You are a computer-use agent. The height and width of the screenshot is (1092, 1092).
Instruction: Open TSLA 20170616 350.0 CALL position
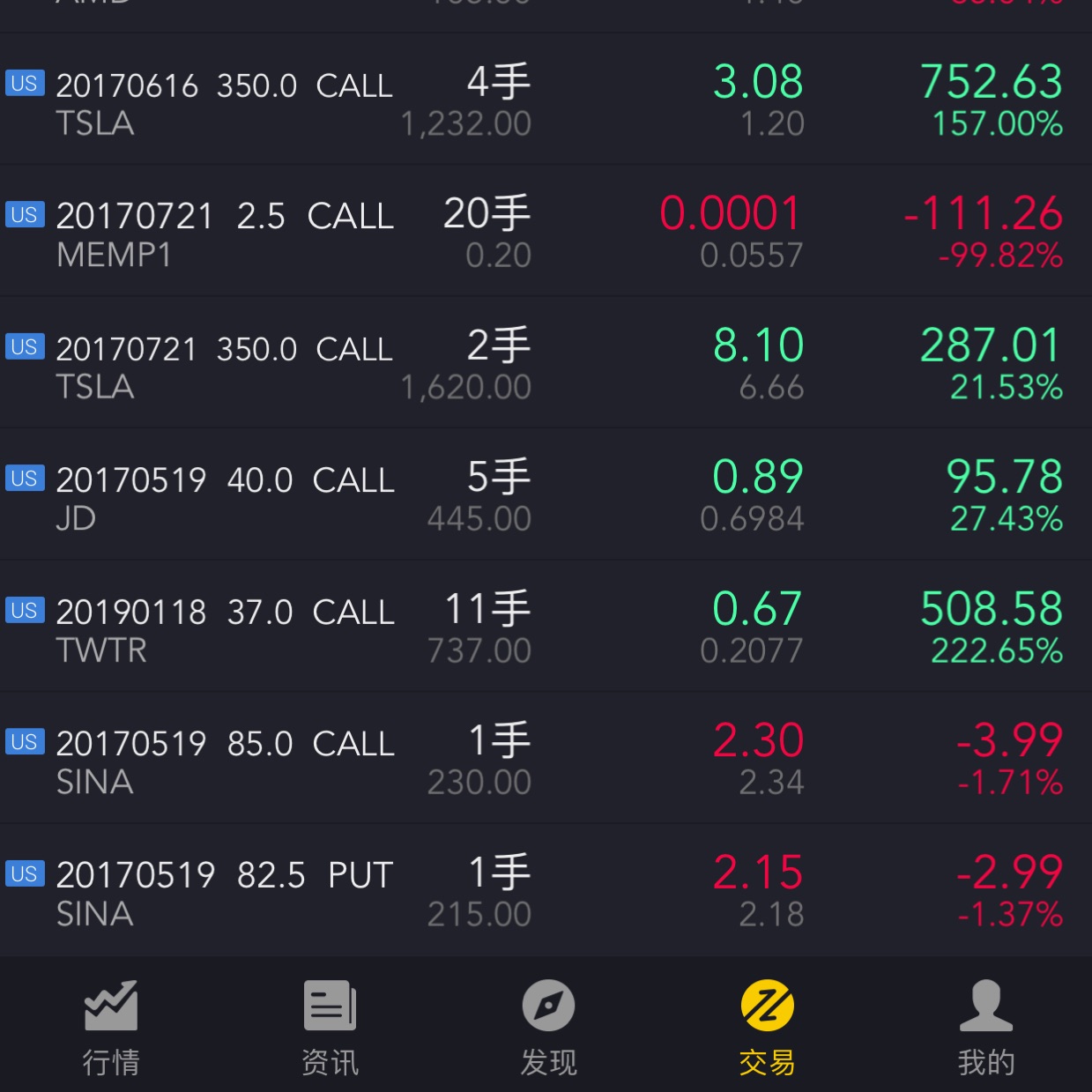tap(225, 86)
